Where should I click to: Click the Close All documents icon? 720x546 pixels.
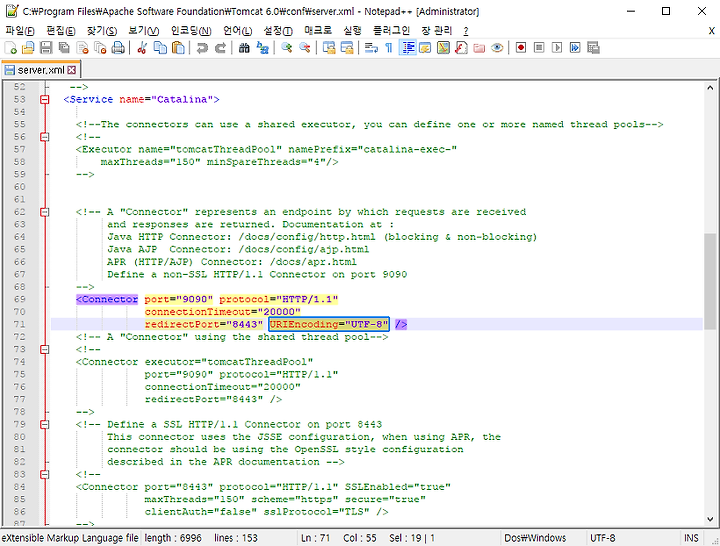(x=100, y=47)
